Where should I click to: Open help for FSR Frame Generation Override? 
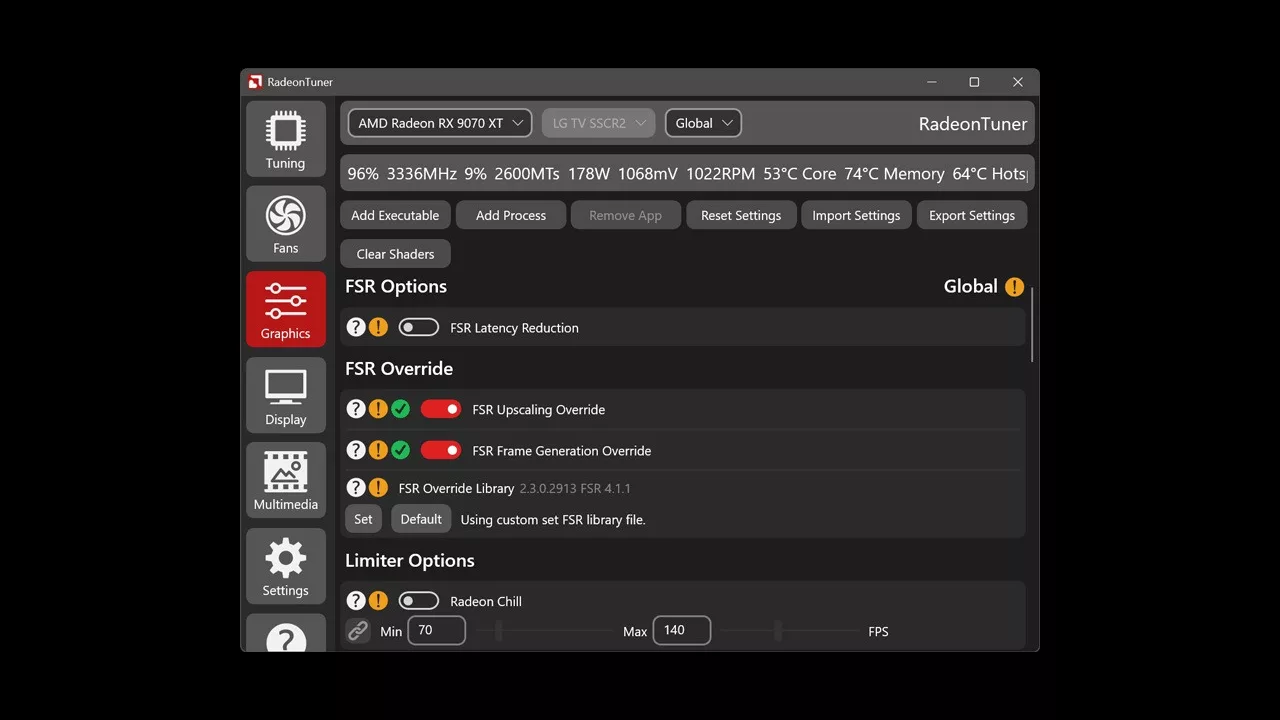356,450
